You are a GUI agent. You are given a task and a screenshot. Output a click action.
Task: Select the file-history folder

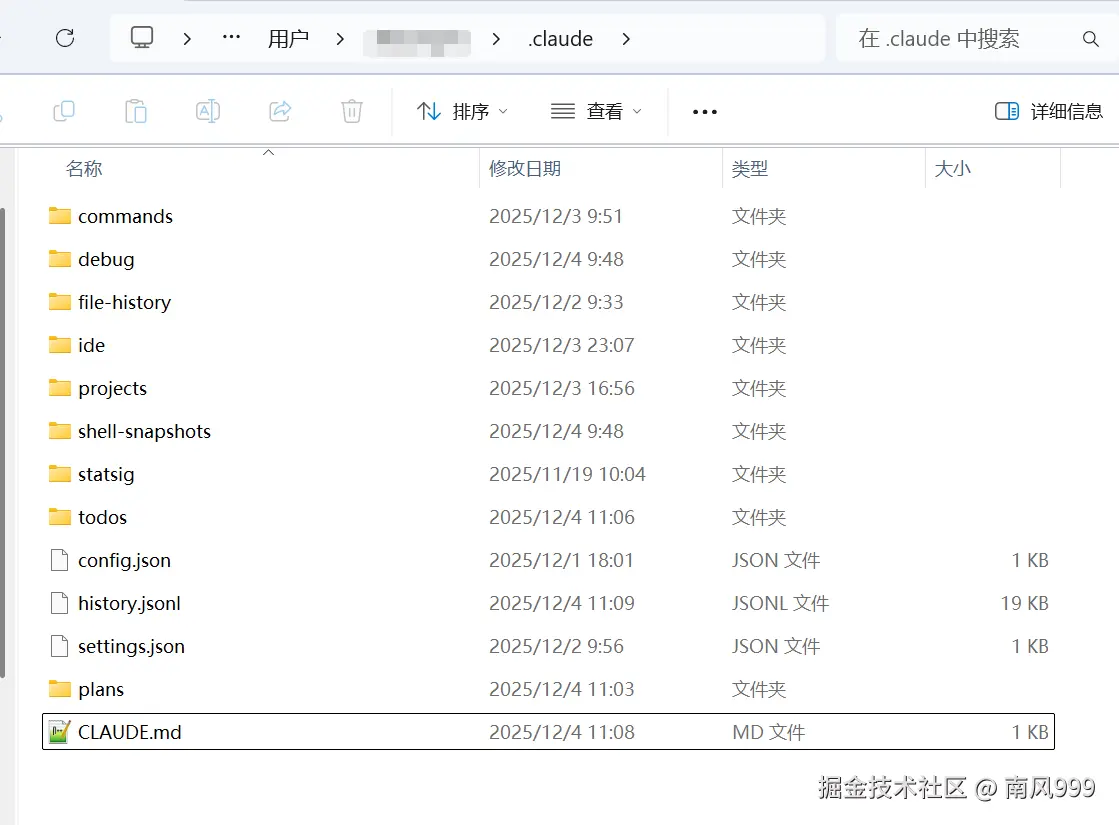pyautogui.click(x=548, y=302)
